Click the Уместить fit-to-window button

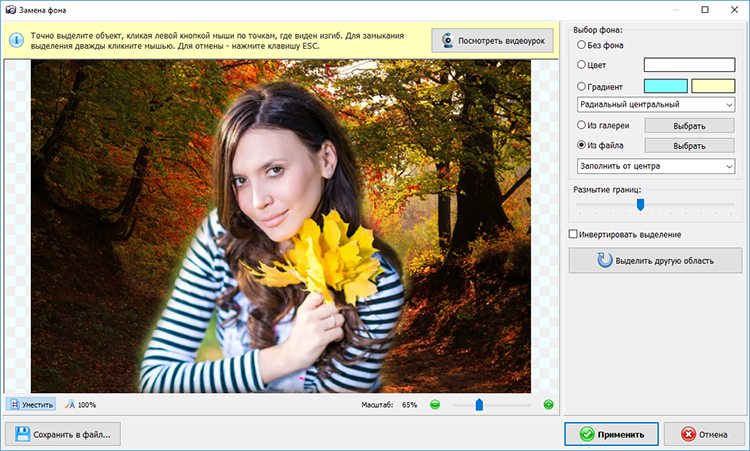[x=31, y=405]
